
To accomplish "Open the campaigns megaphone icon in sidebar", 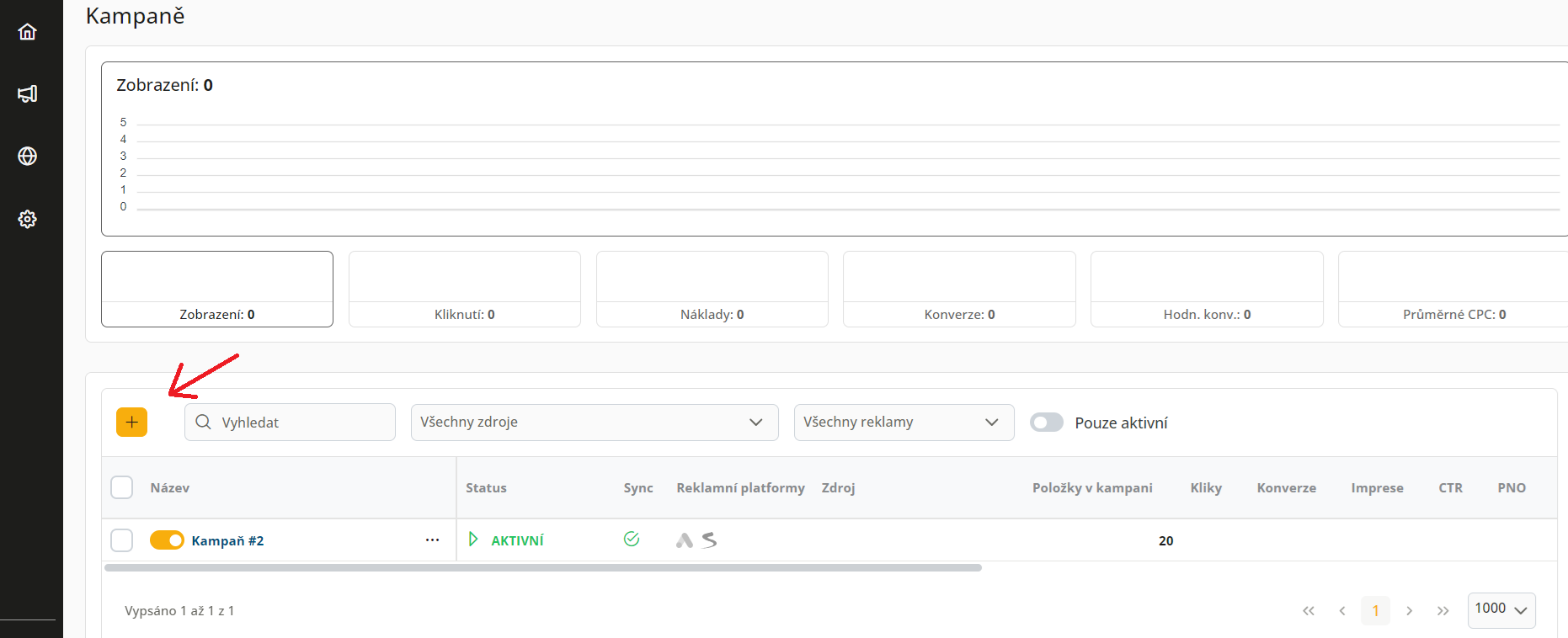I will 28,93.
